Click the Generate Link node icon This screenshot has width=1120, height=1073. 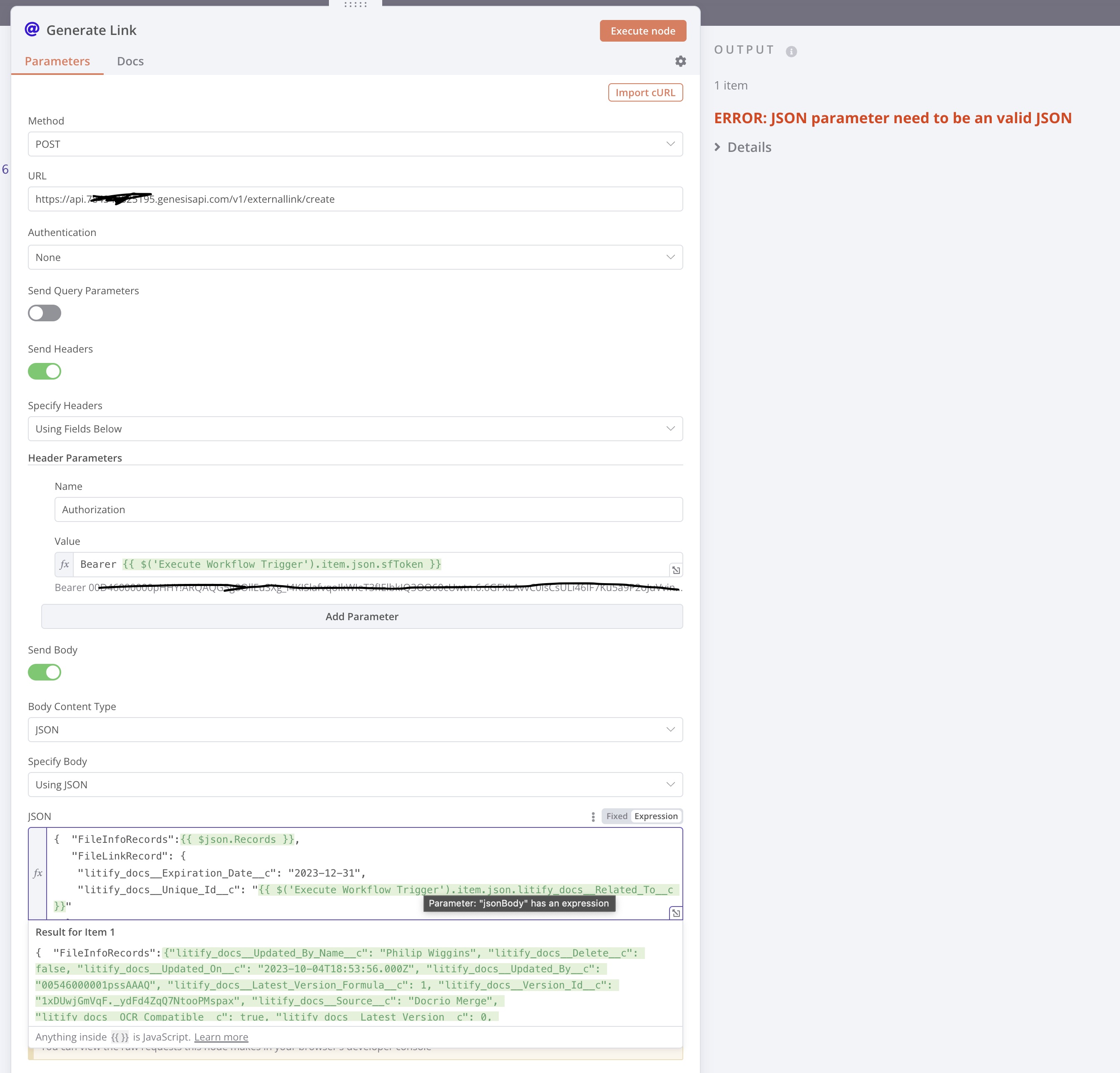click(32, 29)
